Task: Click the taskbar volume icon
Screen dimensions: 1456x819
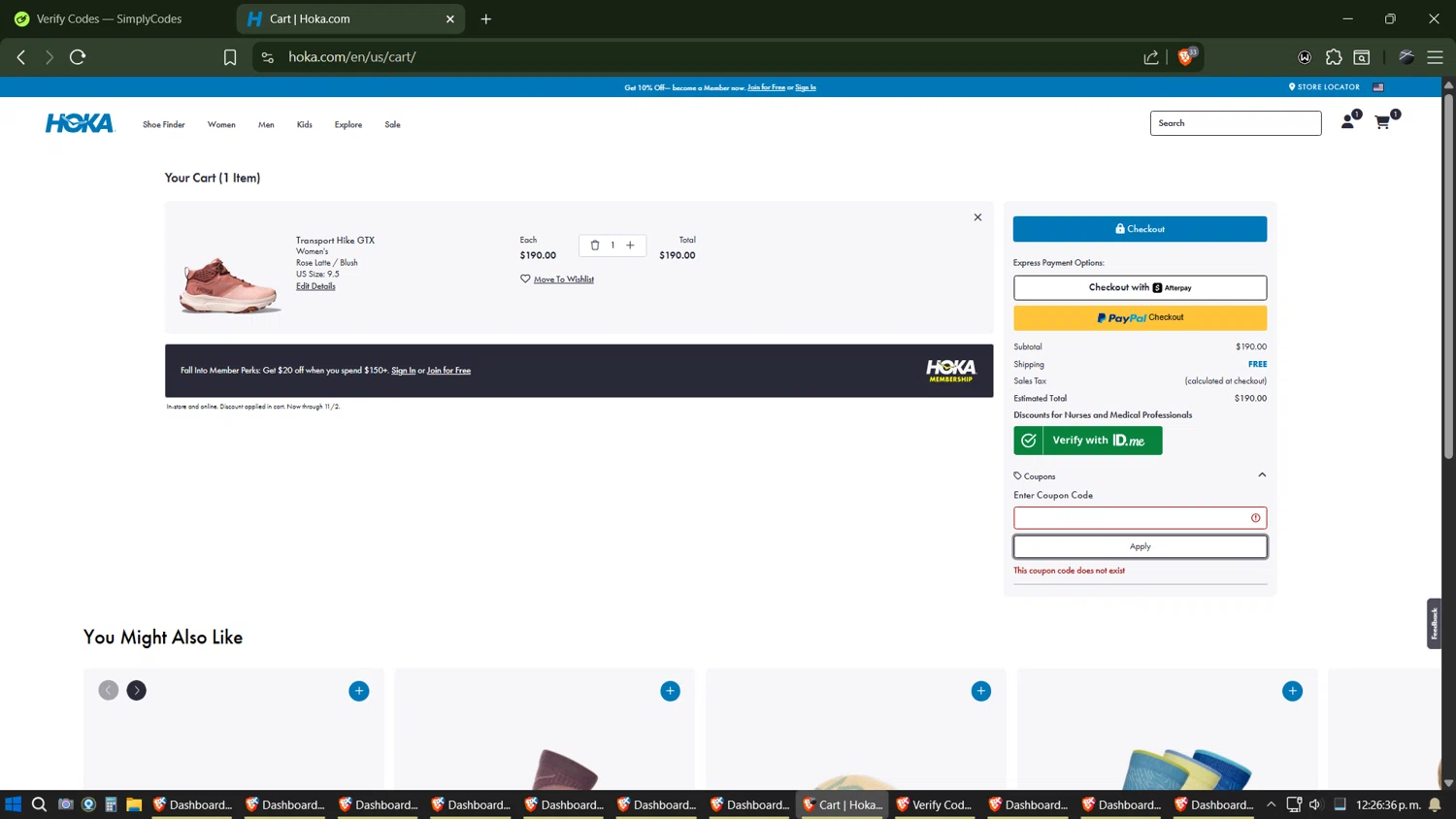Action: click(1315, 804)
